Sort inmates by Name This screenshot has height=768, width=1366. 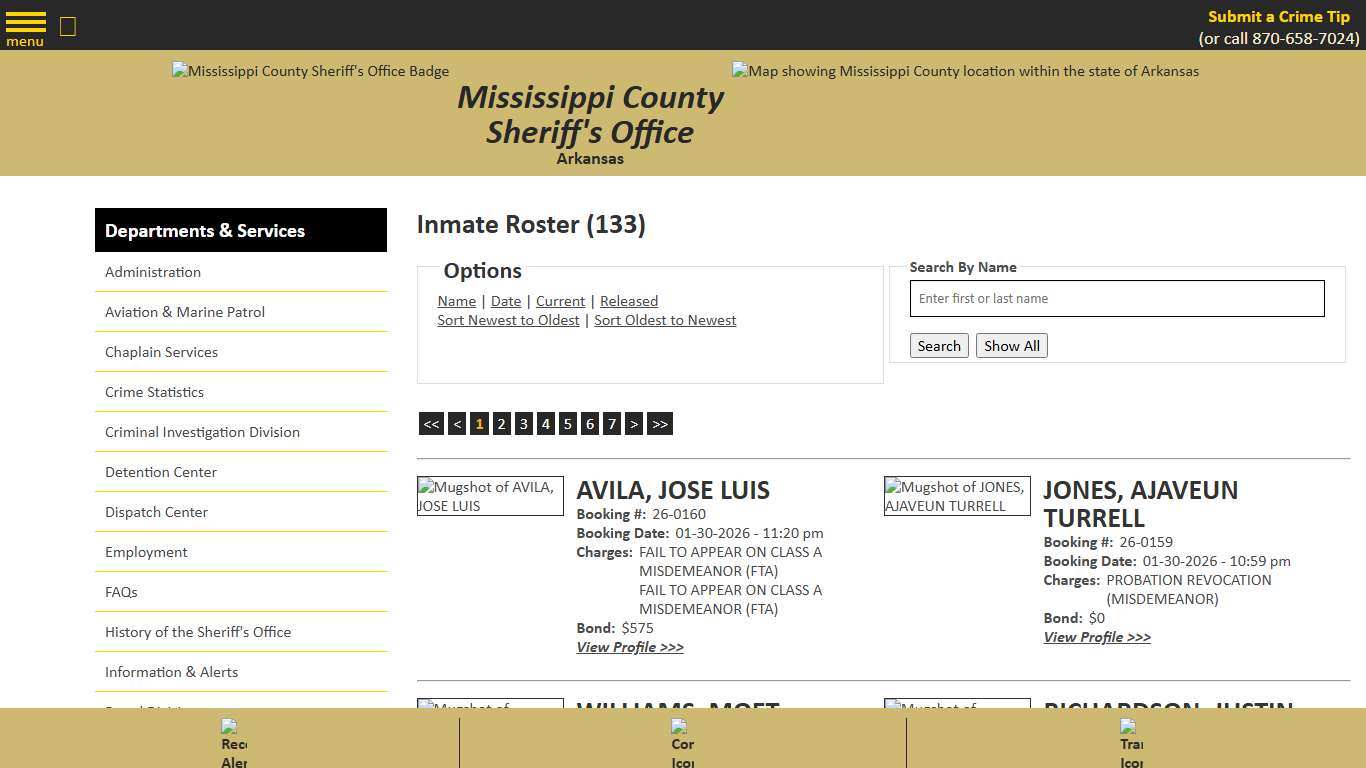(x=456, y=301)
